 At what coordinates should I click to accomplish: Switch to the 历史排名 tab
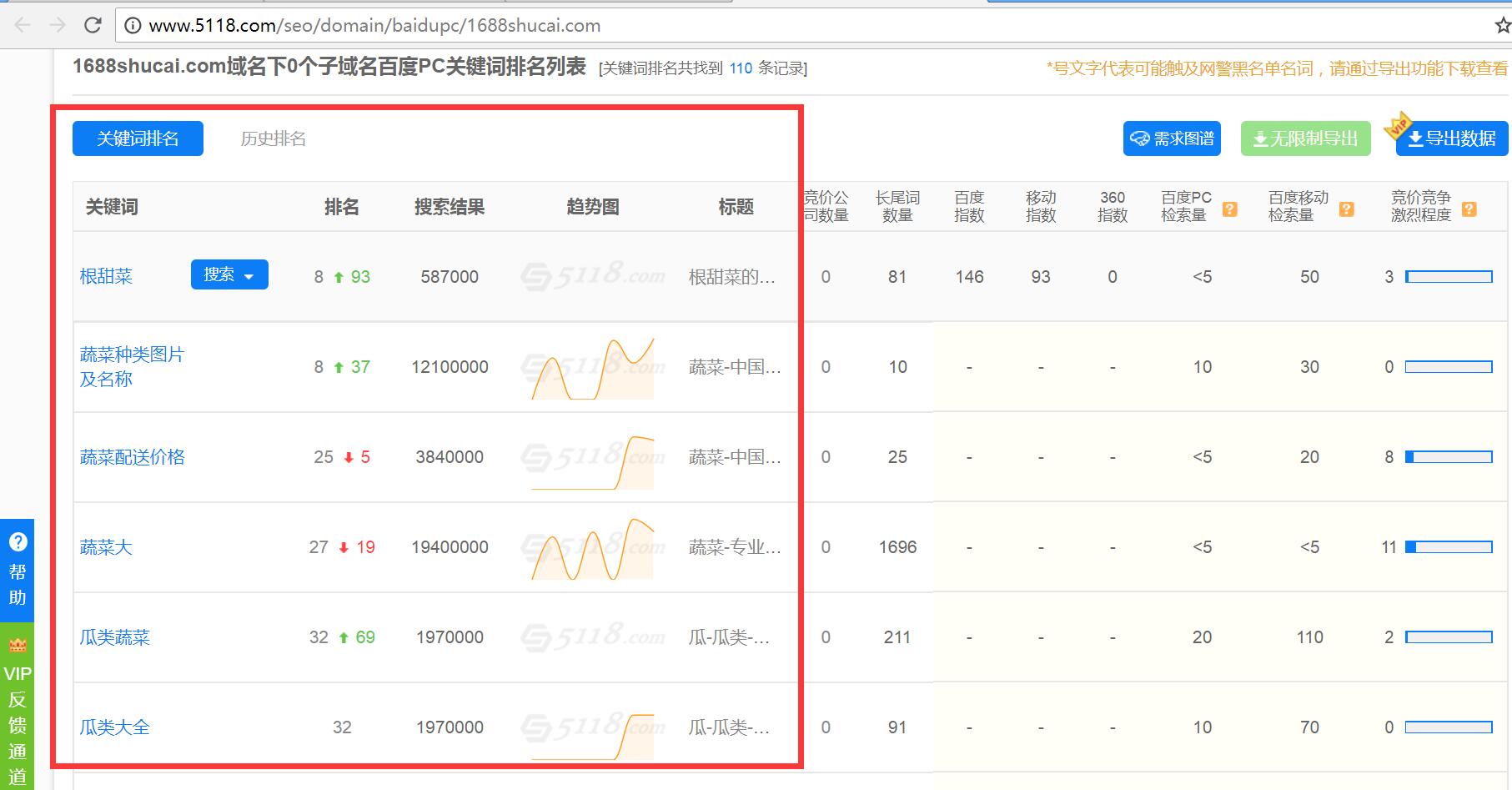[x=274, y=138]
